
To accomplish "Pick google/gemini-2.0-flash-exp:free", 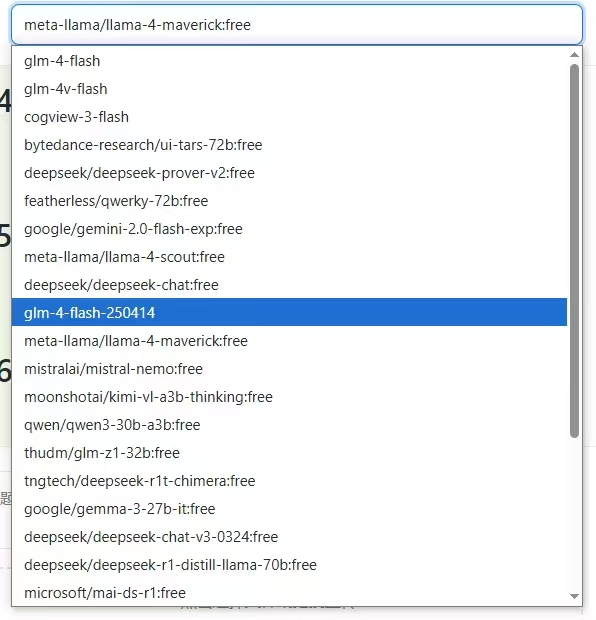I will tap(289, 229).
